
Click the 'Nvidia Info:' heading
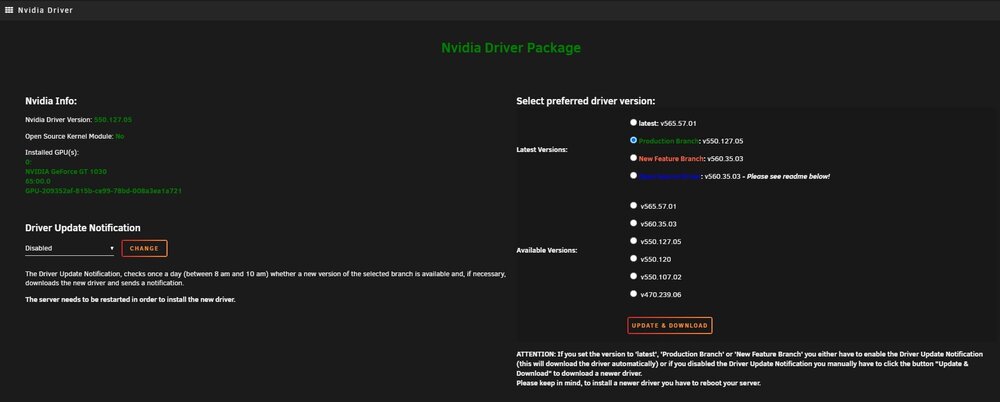click(x=51, y=101)
